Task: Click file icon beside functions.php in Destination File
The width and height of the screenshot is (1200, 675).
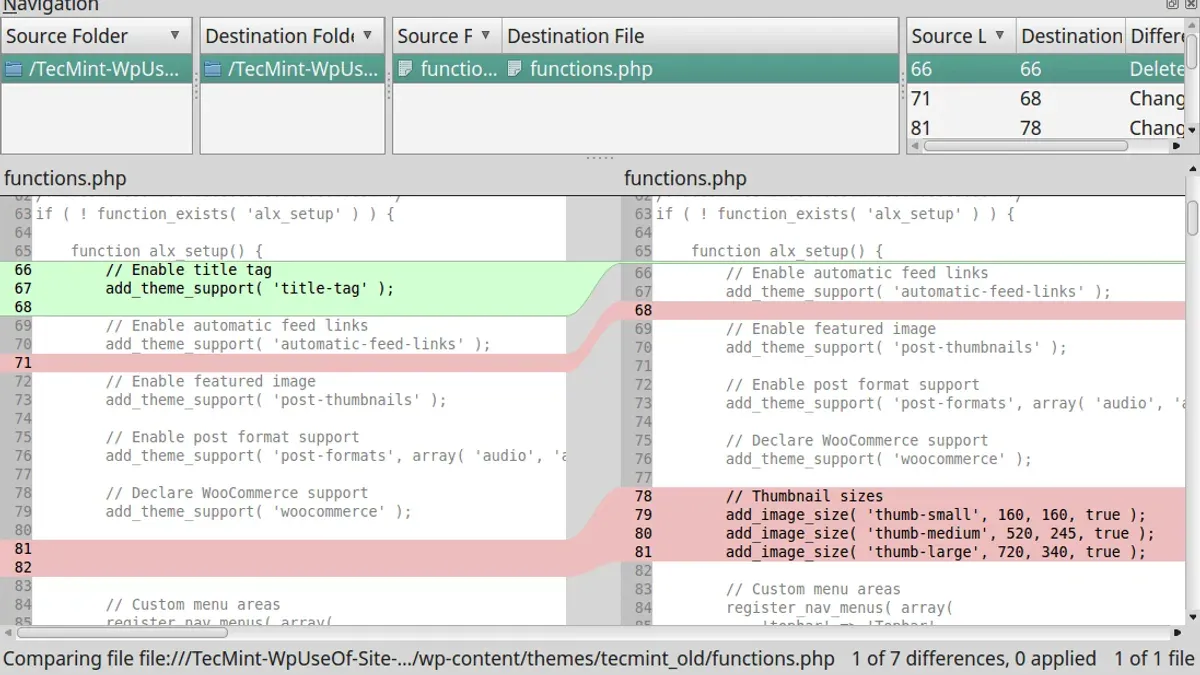Action: pos(514,69)
